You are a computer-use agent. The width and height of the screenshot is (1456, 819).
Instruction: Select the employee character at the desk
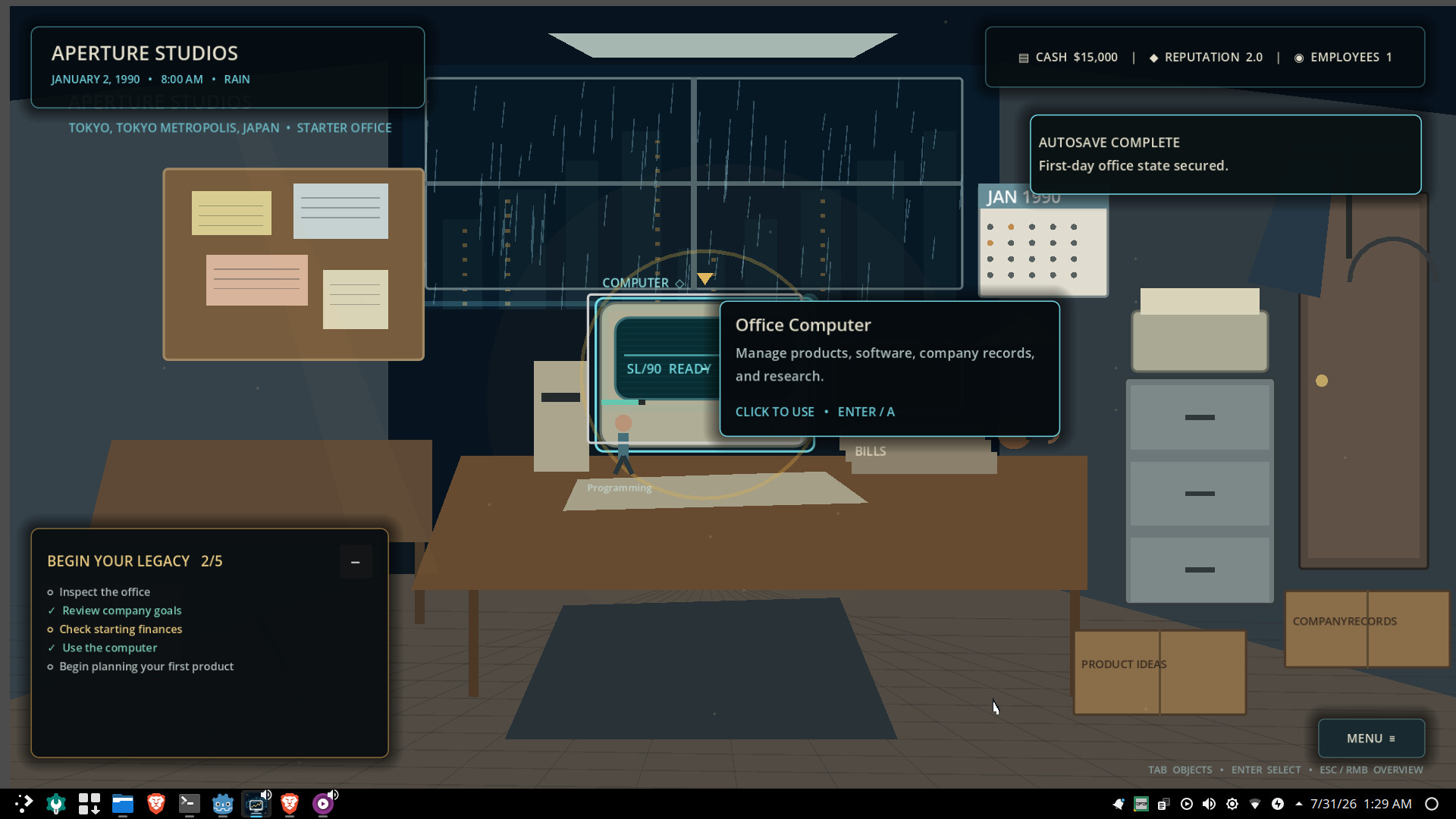point(623,445)
